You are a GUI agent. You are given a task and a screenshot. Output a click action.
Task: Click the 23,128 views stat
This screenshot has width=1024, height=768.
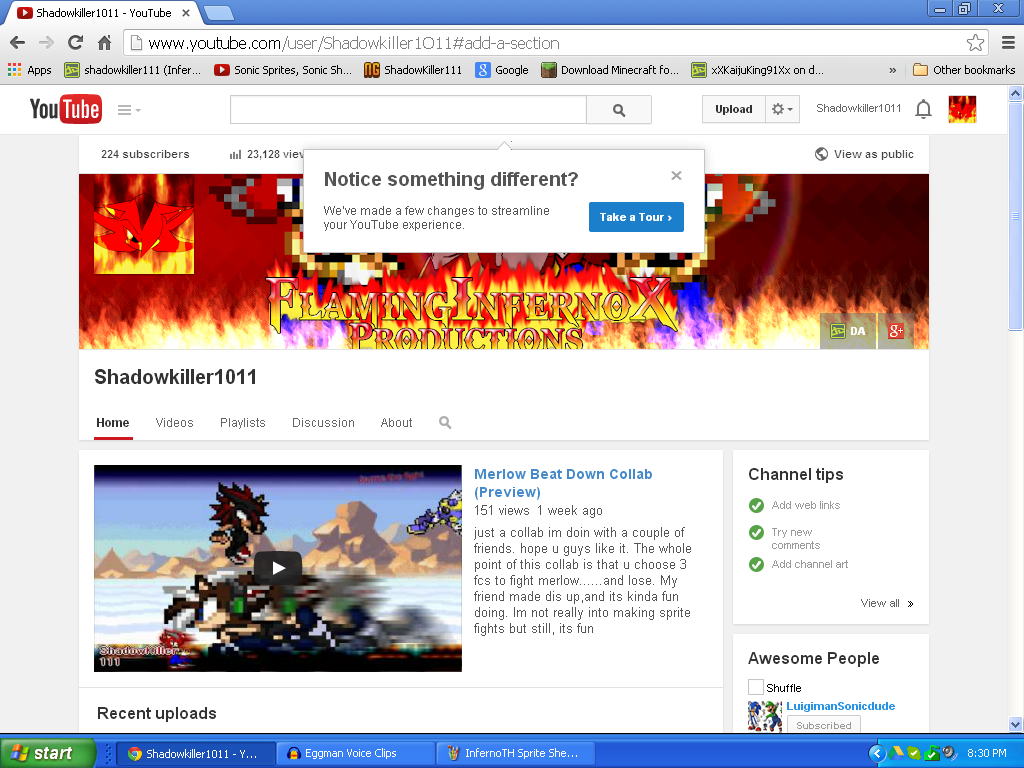pyautogui.click(x=266, y=154)
